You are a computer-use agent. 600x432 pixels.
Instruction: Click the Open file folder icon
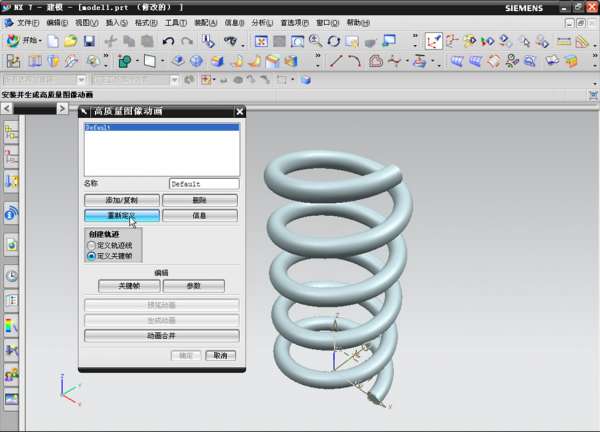[70, 42]
